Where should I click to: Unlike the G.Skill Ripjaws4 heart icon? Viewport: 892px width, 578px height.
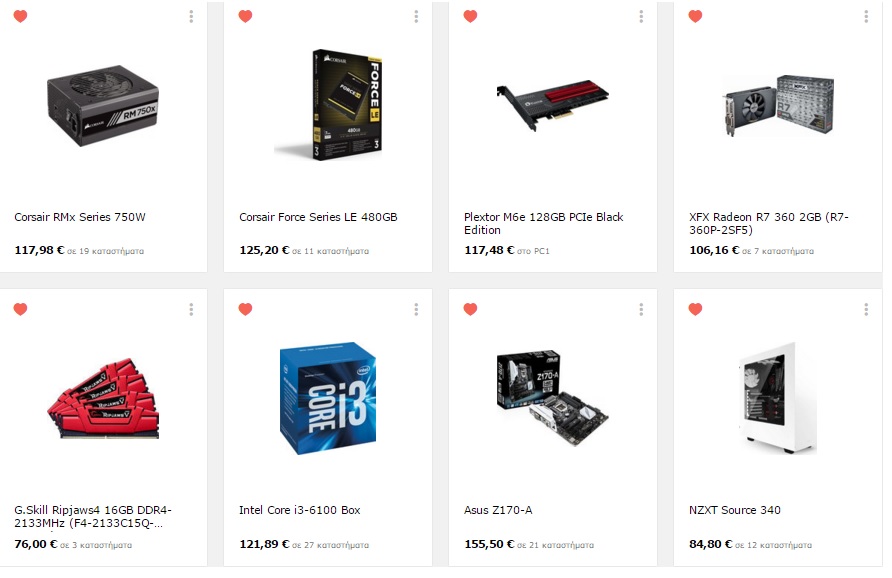click(20, 309)
